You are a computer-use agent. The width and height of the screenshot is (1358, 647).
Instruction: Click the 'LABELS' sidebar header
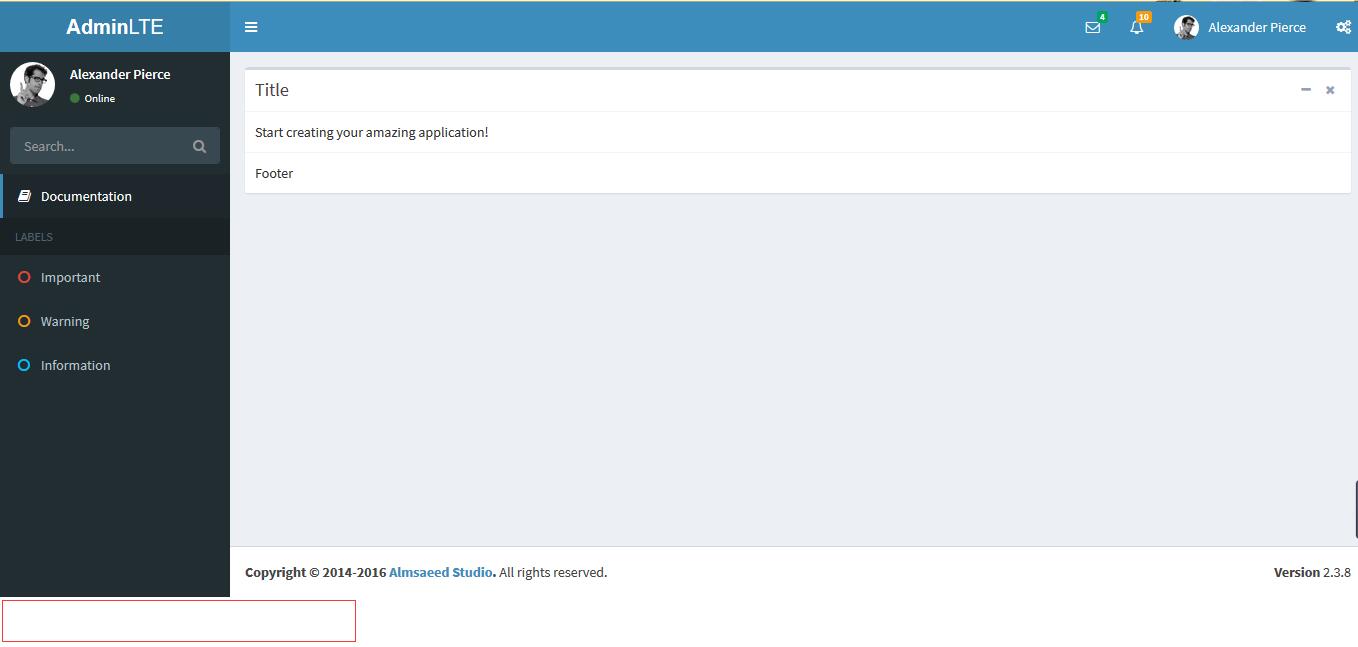pyautogui.click(x=34, y=237)
